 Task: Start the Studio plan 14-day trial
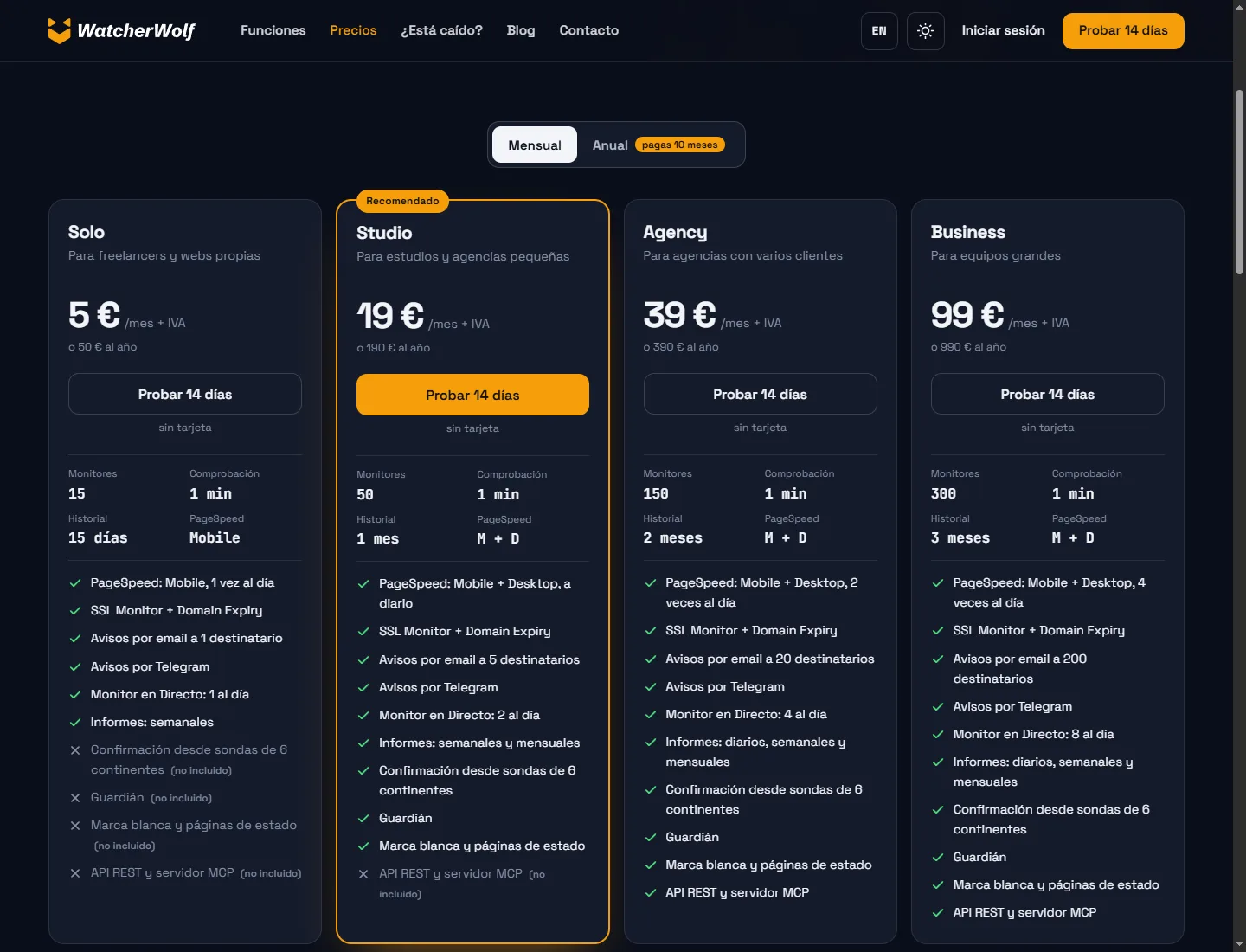[472, 395]
